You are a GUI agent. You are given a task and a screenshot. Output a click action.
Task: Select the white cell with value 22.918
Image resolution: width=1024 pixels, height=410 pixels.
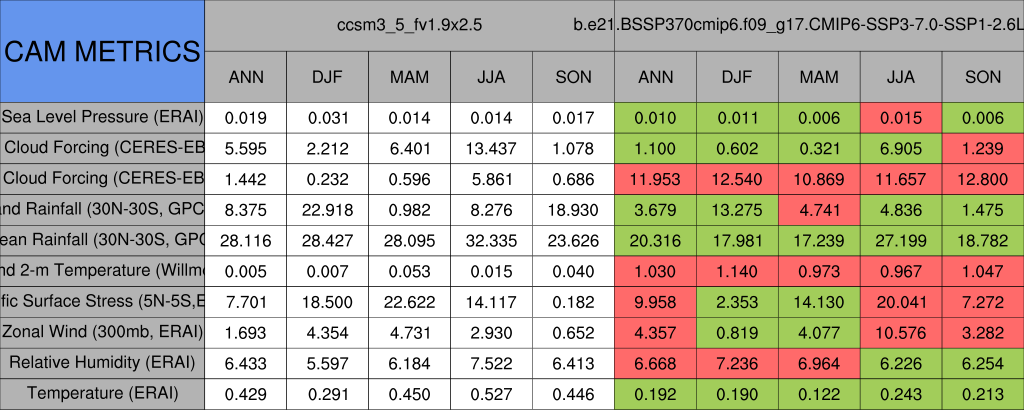[327, 209]
